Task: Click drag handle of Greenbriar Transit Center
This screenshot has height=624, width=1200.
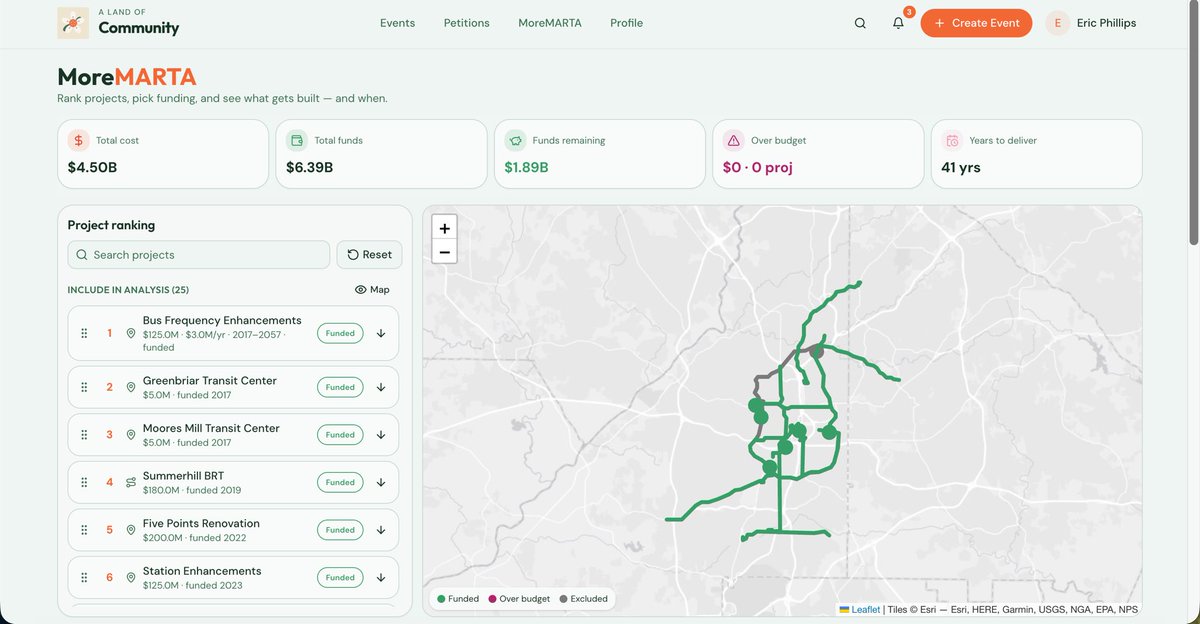Action: (85, 387)
